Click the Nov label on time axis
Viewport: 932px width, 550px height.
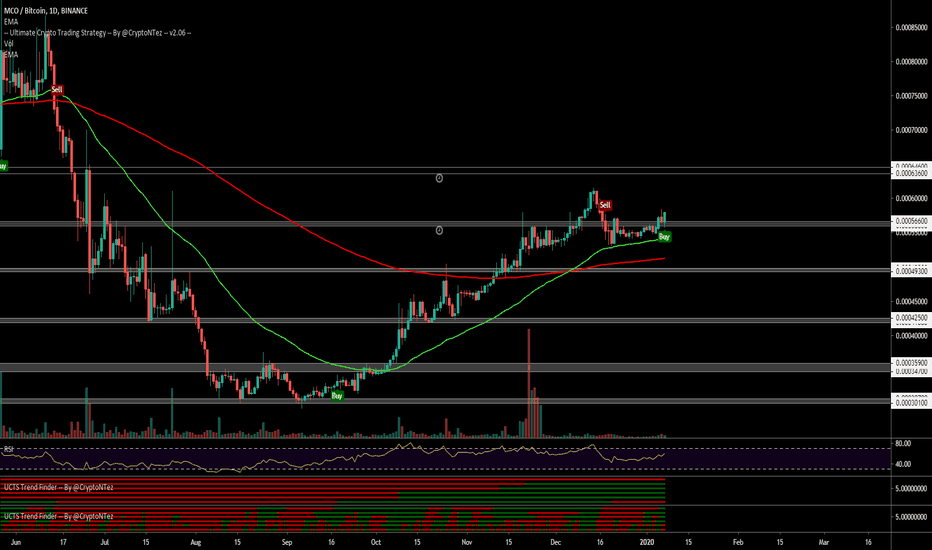tap(467, 542)
